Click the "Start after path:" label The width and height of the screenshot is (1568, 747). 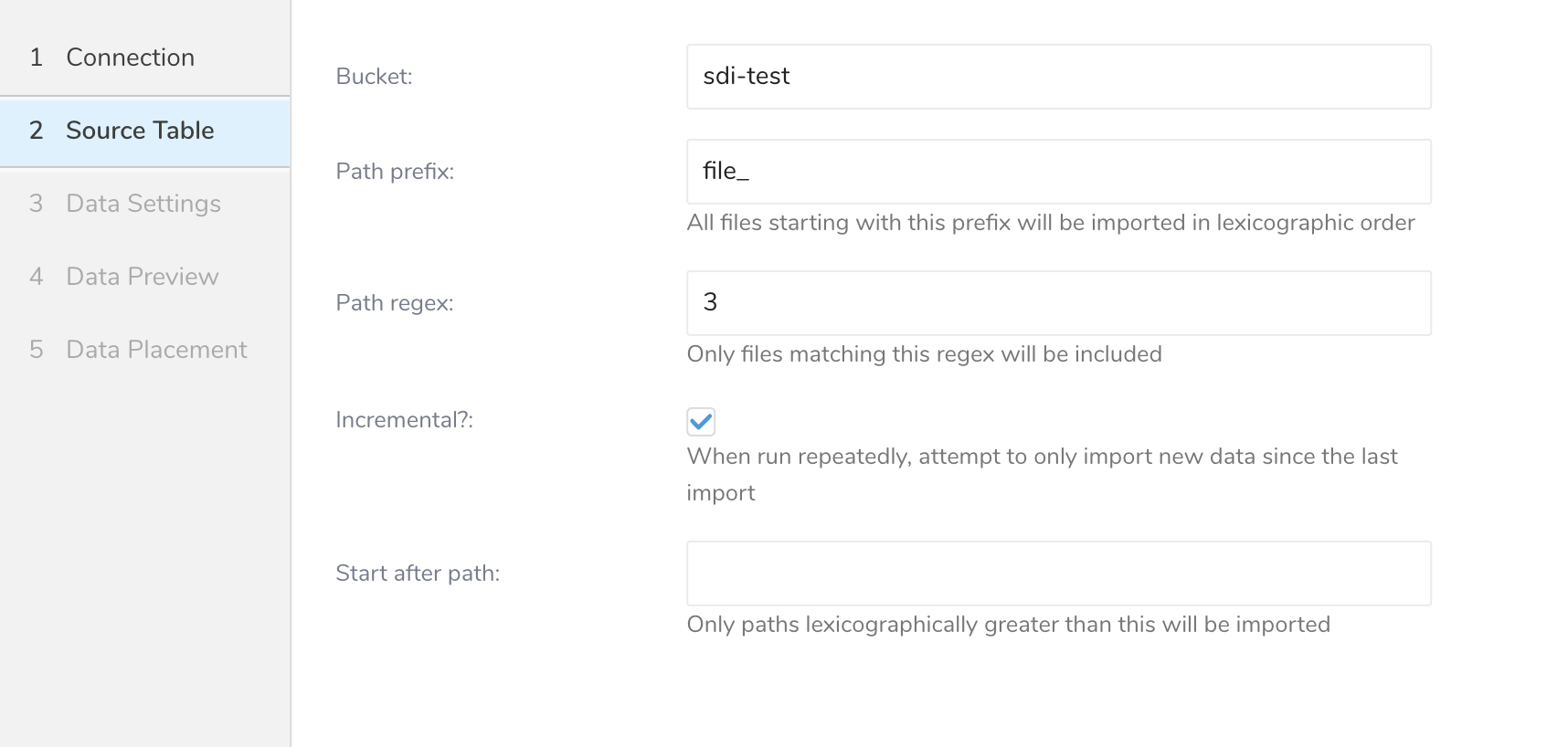tap(418, 573)
